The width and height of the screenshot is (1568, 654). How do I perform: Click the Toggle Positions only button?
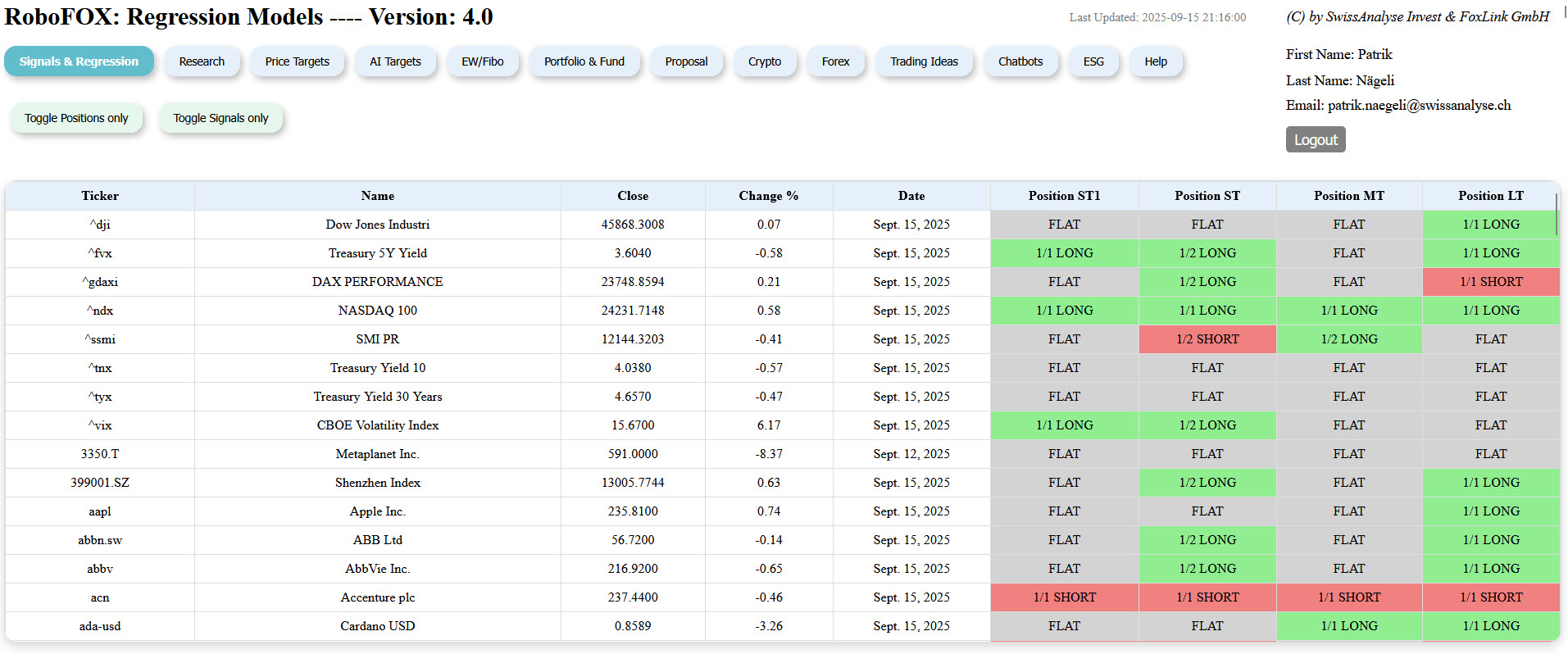[x=76, y=118]
